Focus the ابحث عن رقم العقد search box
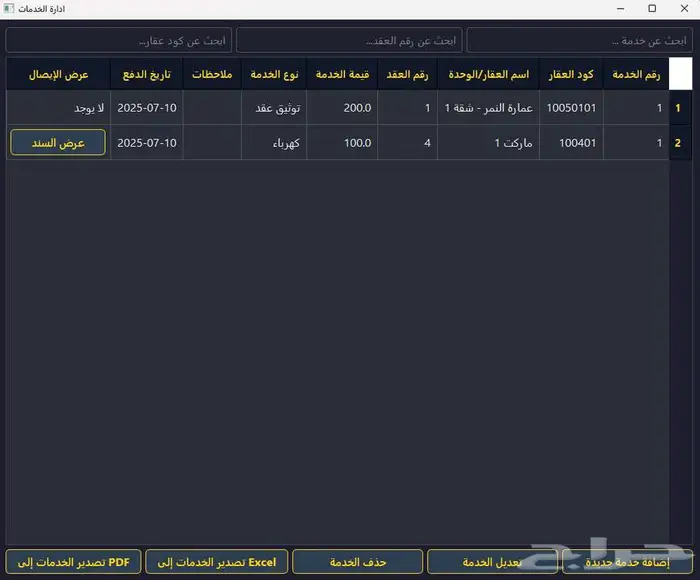Viewport: 700px width, 580px height. (349, 41)
